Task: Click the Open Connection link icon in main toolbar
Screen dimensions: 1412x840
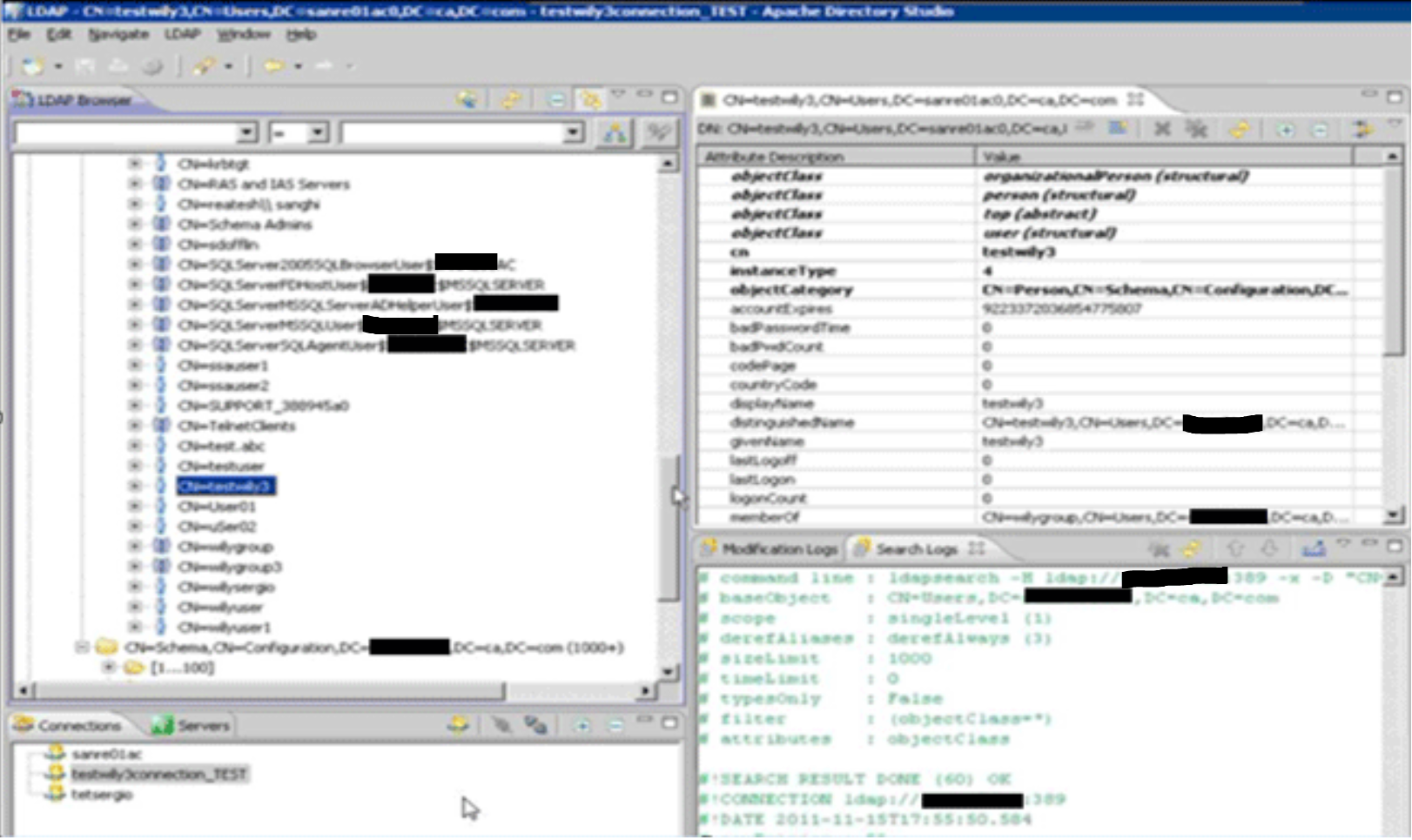Action: click(205, 66)
